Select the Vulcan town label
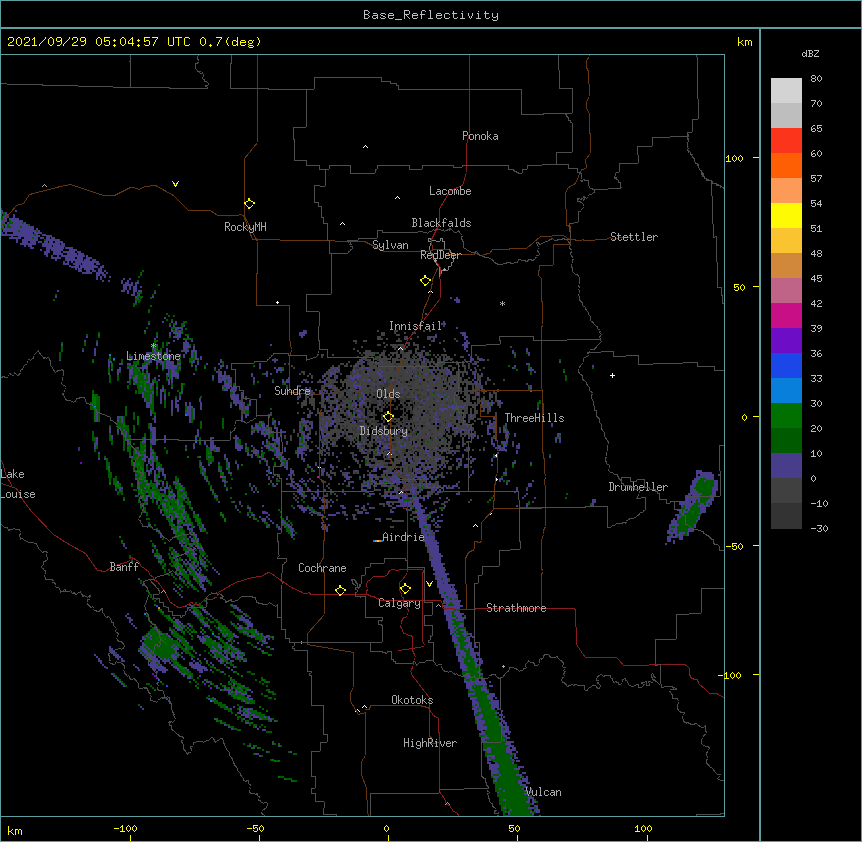This screenshot has height=842, width=862. click(x=544, y=792)
